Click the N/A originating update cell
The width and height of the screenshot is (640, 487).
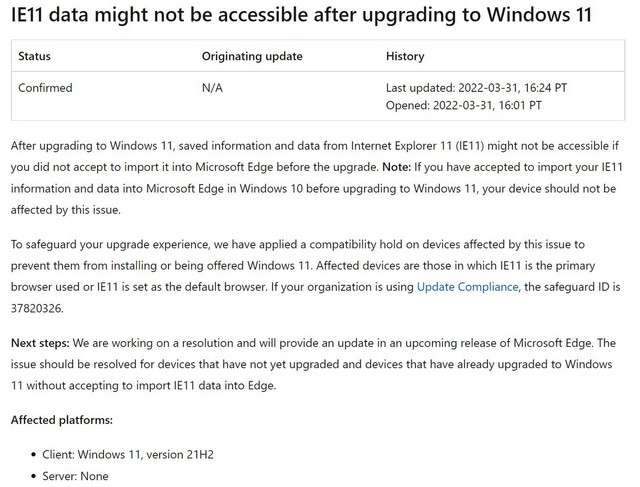pyautogui.click(x=212, y=88)
